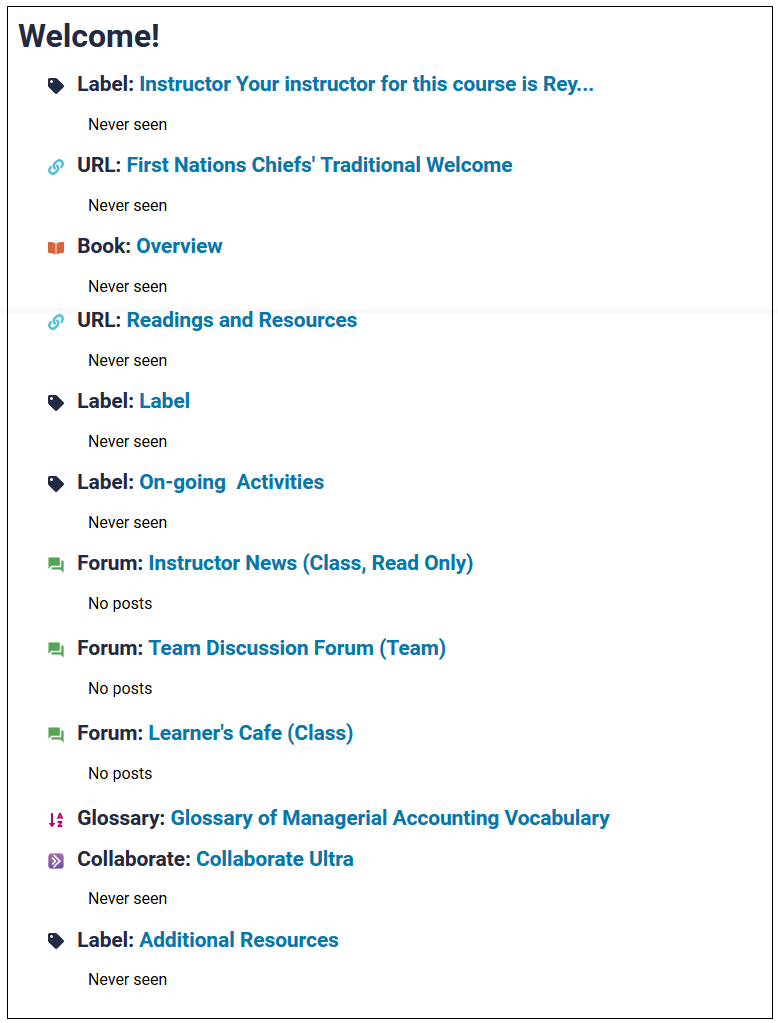
Task: Click the chain icon for Readings and Resources
Action: tap(56, 322)
